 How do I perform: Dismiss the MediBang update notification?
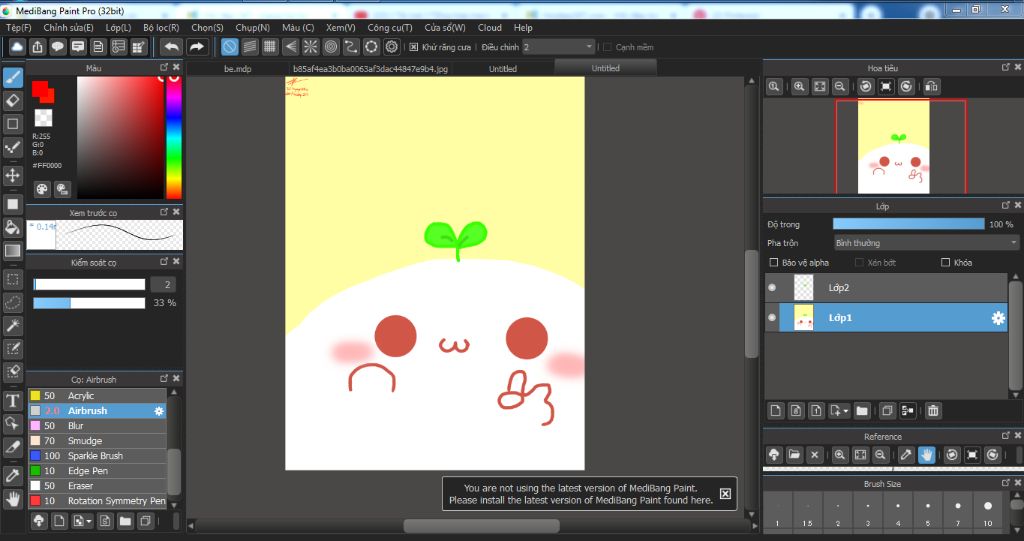tap(725, 493)
